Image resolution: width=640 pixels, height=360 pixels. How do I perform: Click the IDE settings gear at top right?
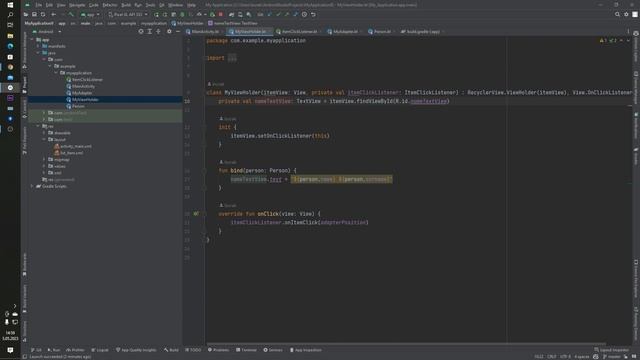tap(626, 14)
